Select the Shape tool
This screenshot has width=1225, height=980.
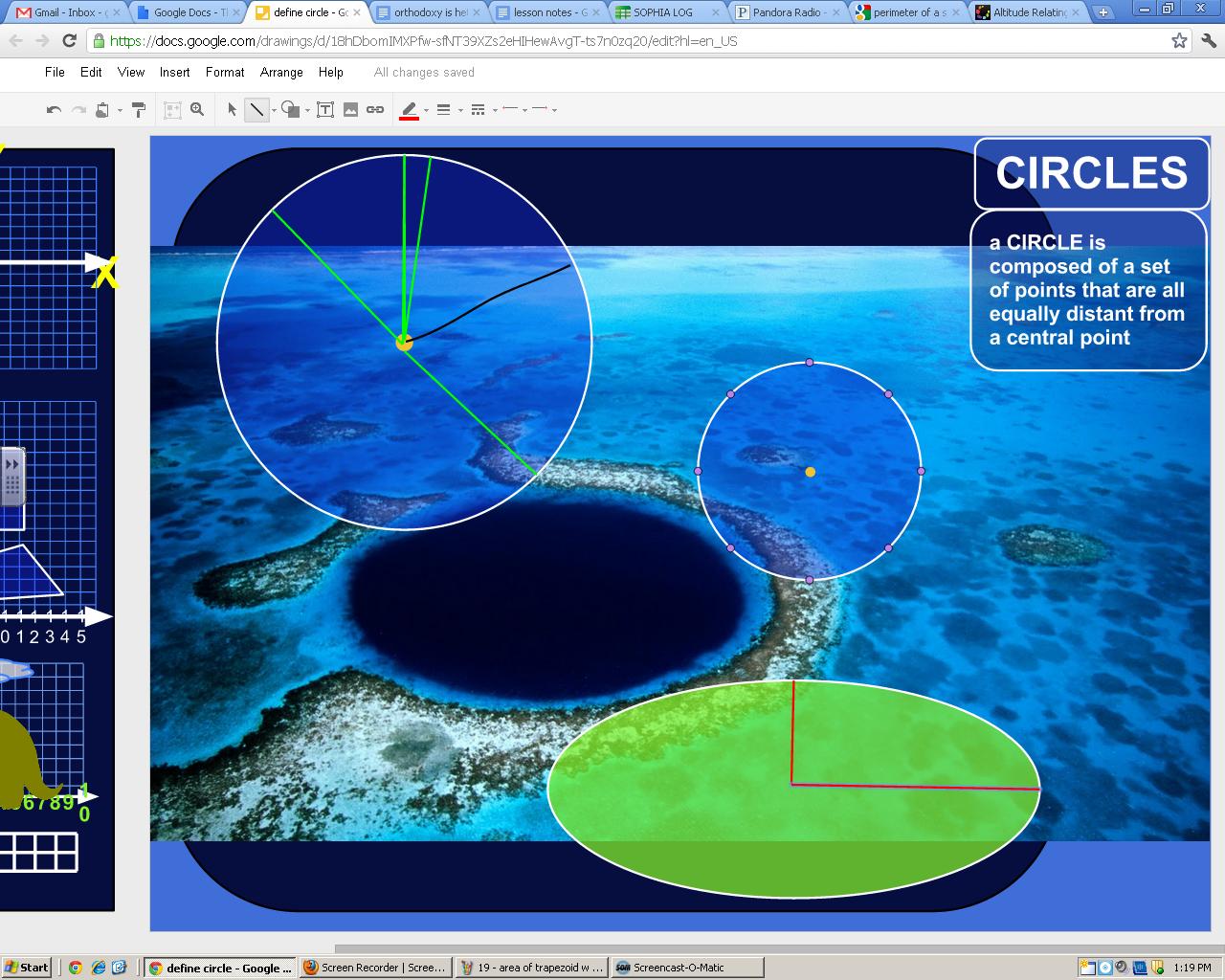coord(290,110)
